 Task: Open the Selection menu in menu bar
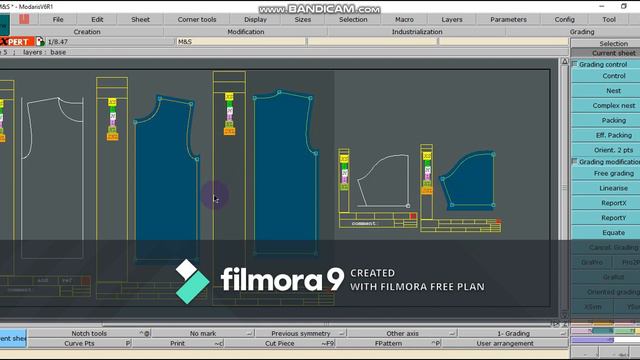(353, 19)
